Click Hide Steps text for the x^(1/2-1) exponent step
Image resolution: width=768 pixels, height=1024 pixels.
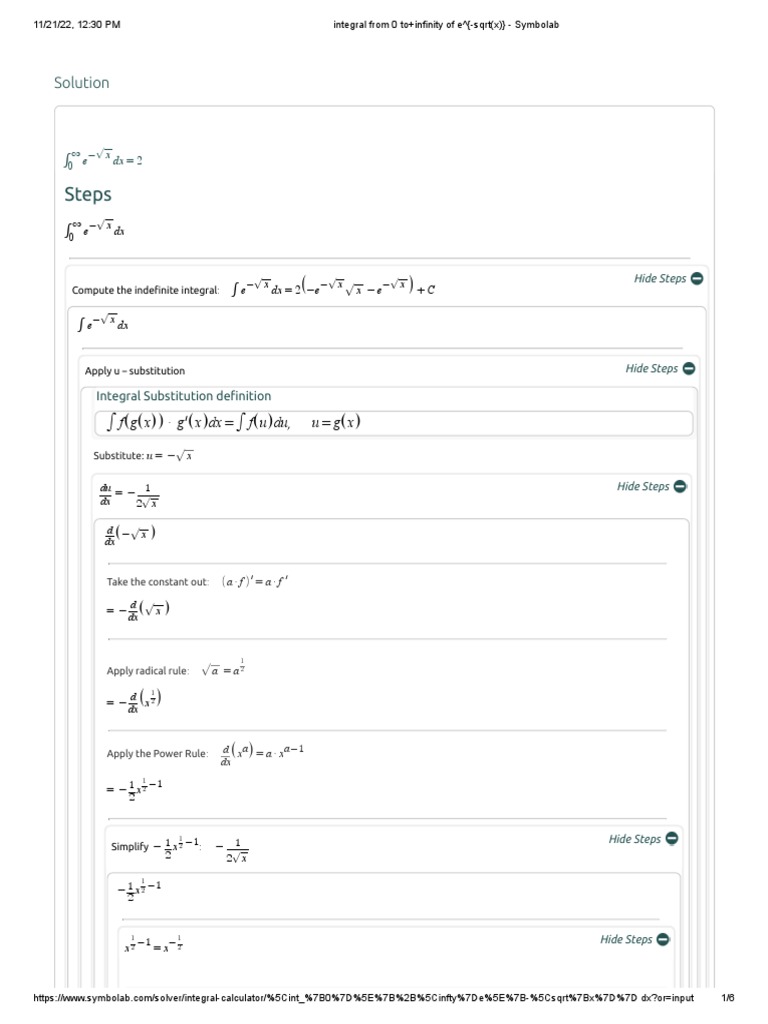[x=626, y=940]
